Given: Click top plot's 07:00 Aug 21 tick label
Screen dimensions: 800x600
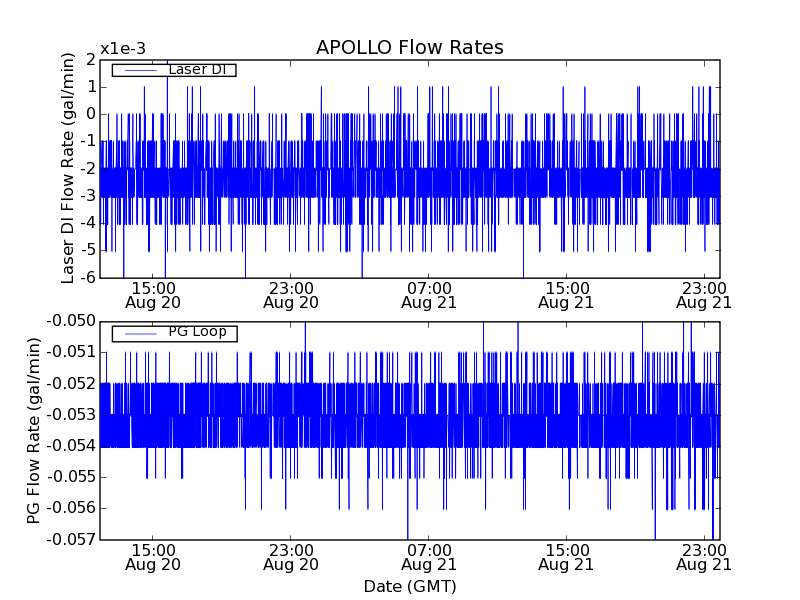Looking at the screenshot, I should (428, 294).
